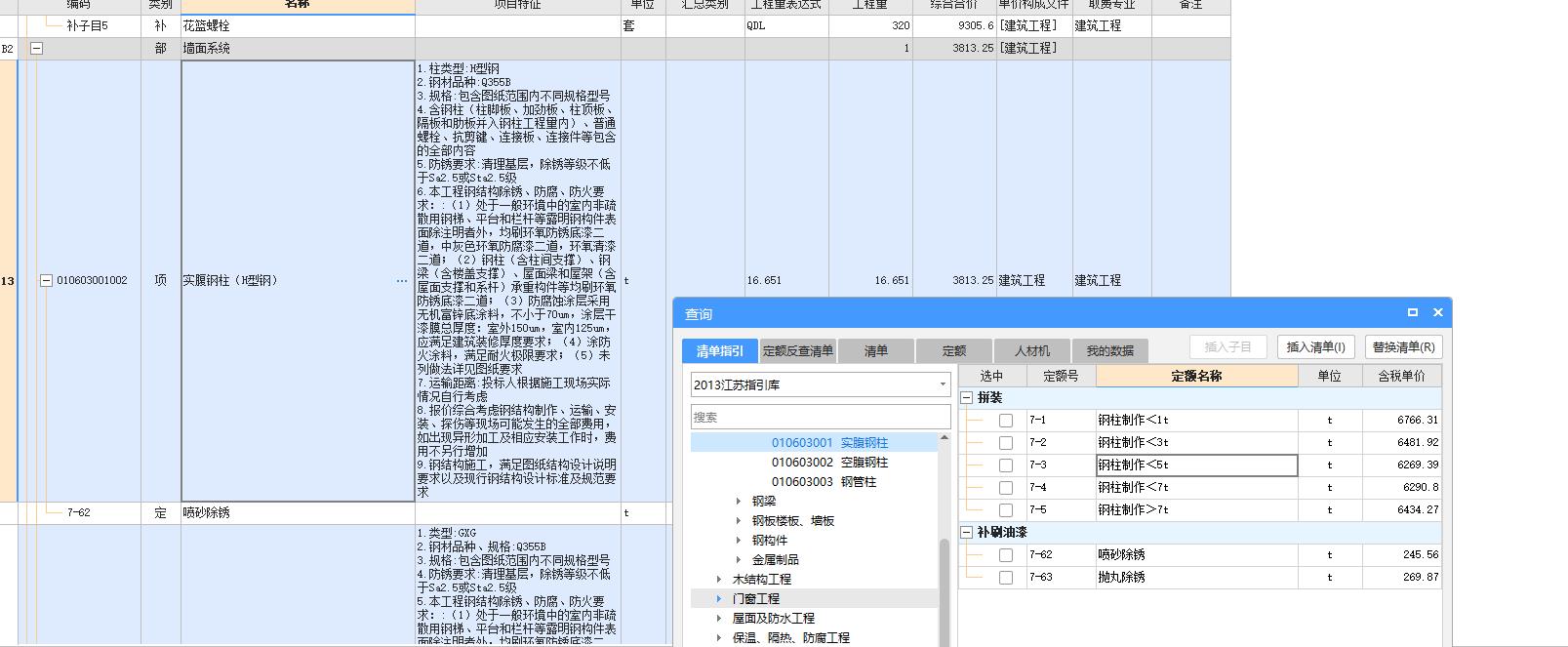Image resolution: width=1568 pixels, height=647 pixels.
Task: Click the 16.651 quantity expression cell
Action: (786, 281)
